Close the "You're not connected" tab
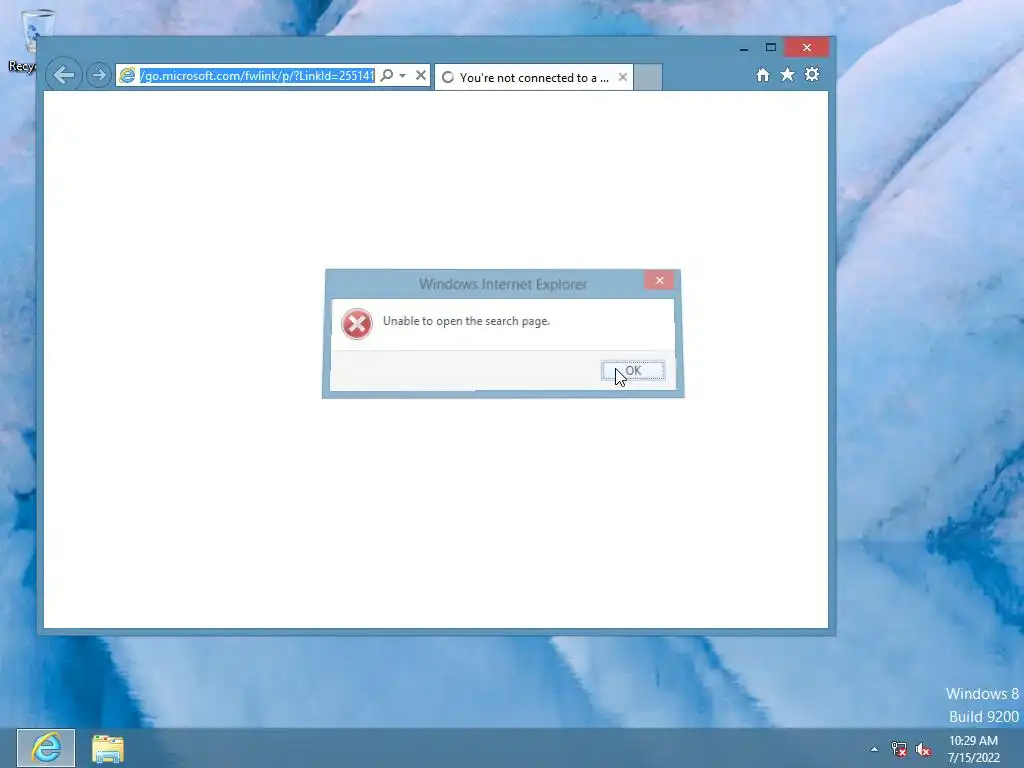 click(622, 77)
